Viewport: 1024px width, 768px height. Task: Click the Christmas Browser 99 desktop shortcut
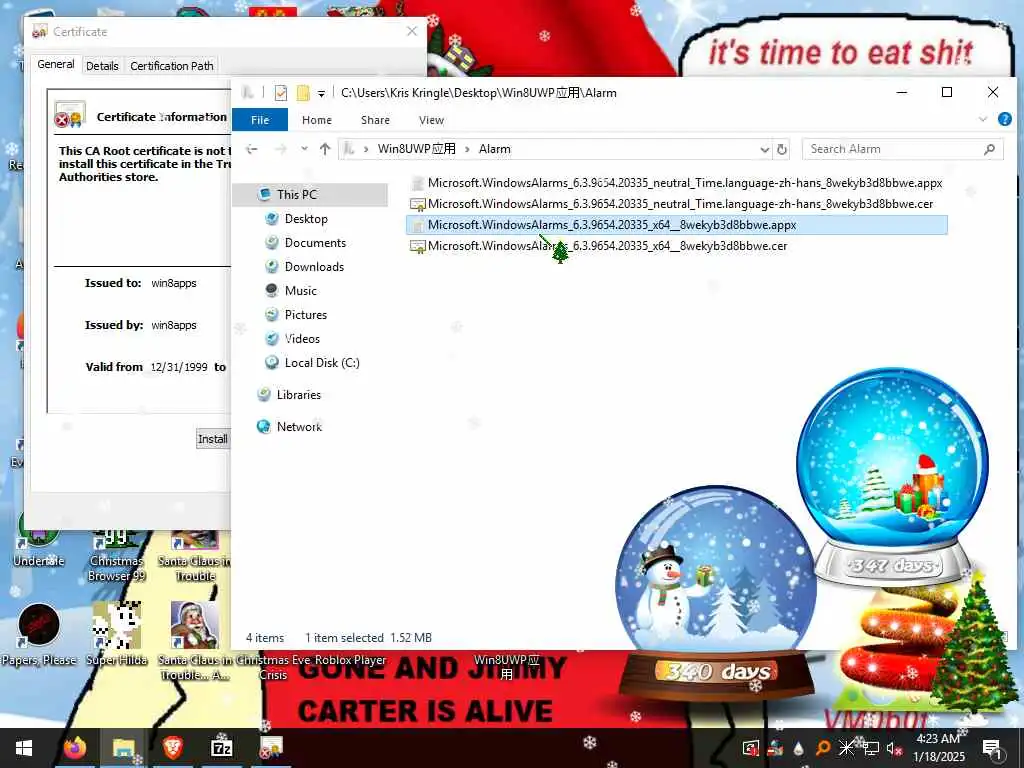(x=117, y=554)
